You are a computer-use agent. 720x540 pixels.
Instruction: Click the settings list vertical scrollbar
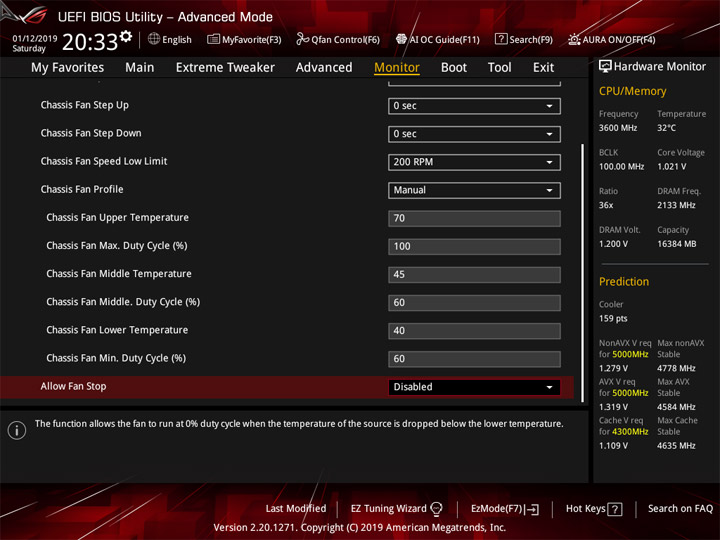(582, 273)
